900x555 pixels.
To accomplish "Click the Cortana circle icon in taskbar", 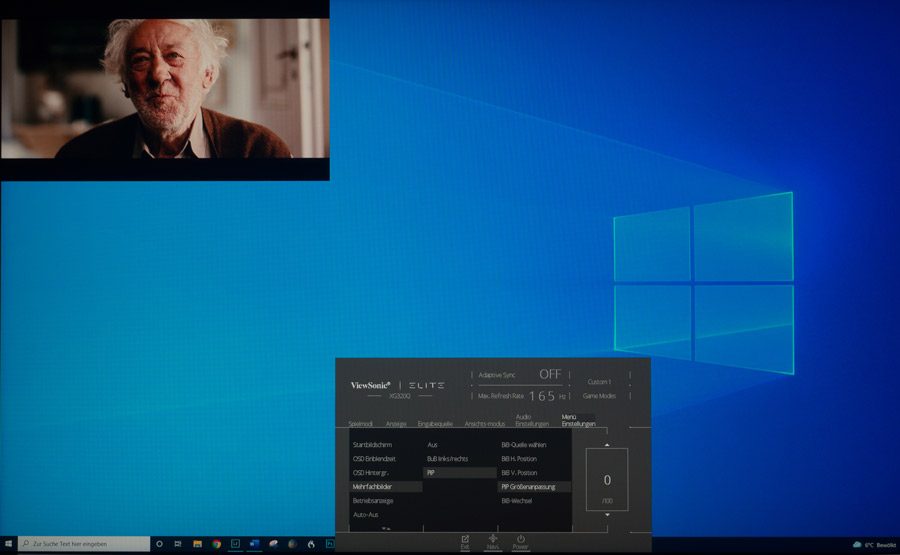I will coord(159,544).
